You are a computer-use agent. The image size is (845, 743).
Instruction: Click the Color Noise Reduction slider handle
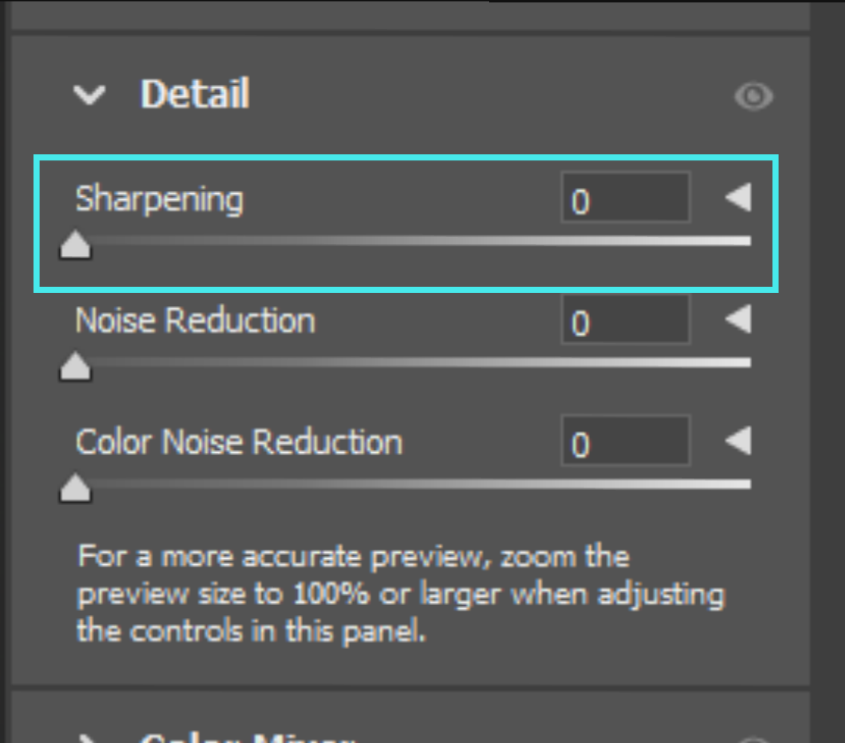tap(75, 489)
